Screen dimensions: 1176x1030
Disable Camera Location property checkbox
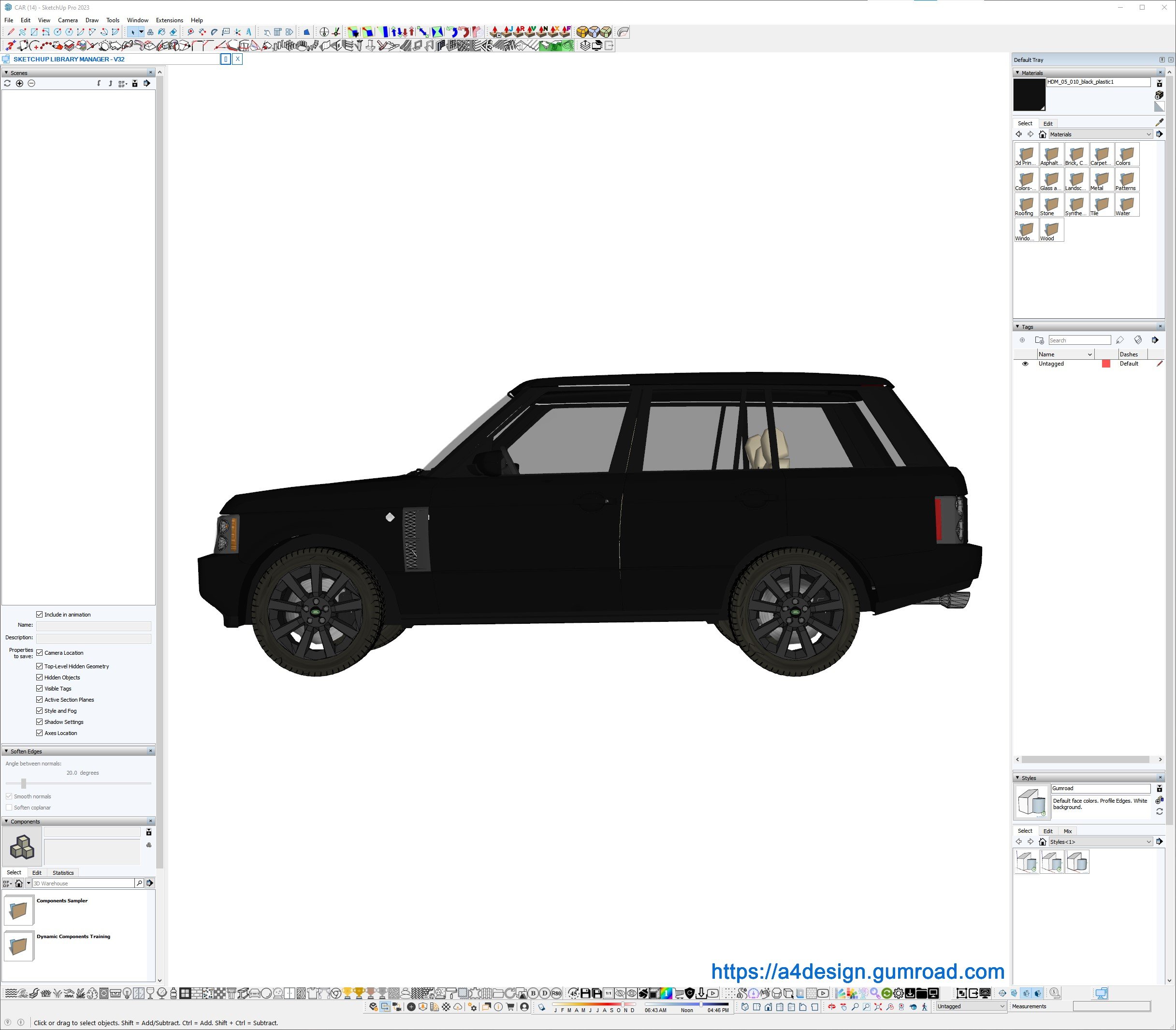coord(40,653)
